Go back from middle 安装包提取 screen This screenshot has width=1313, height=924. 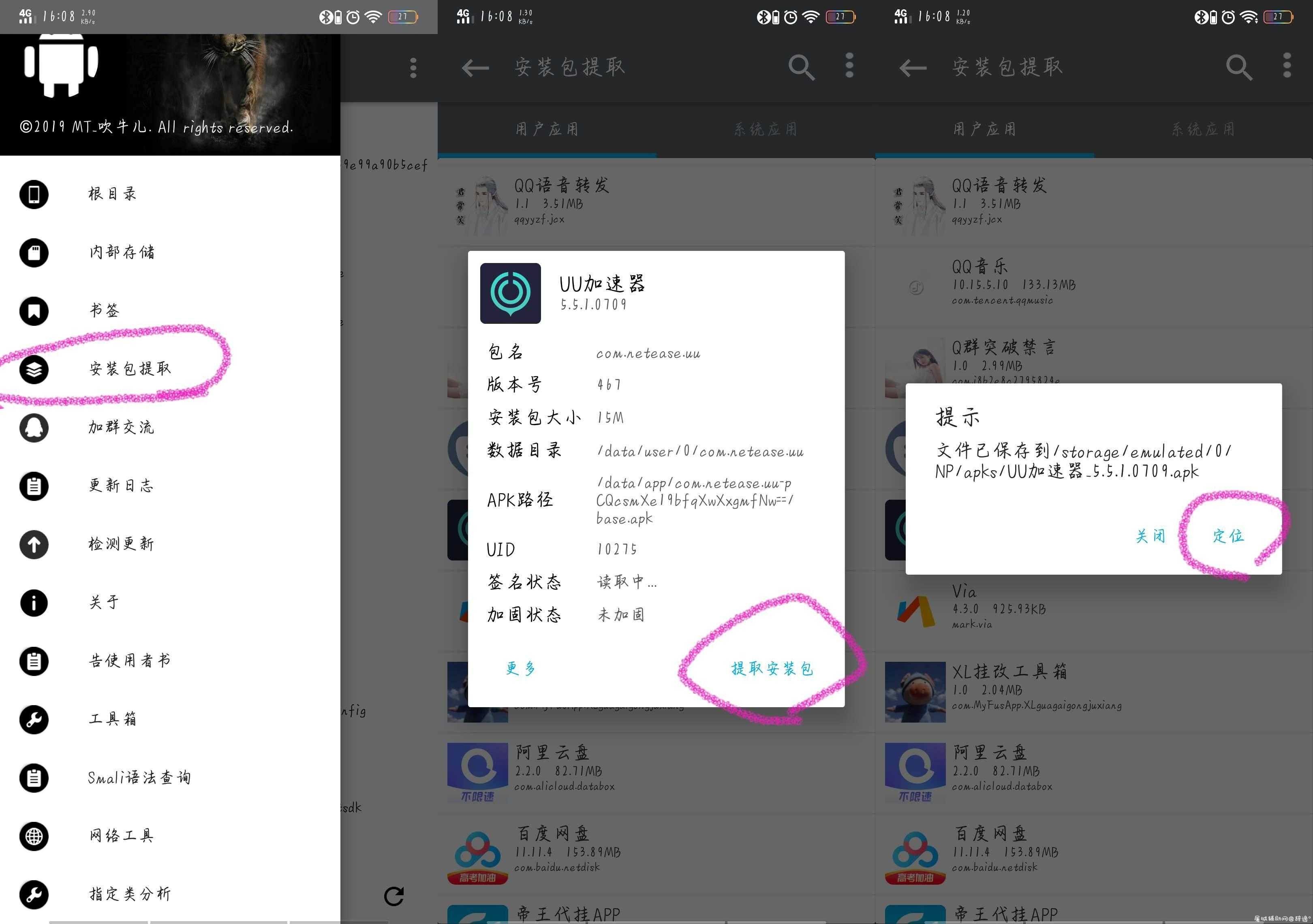(475, 68)
